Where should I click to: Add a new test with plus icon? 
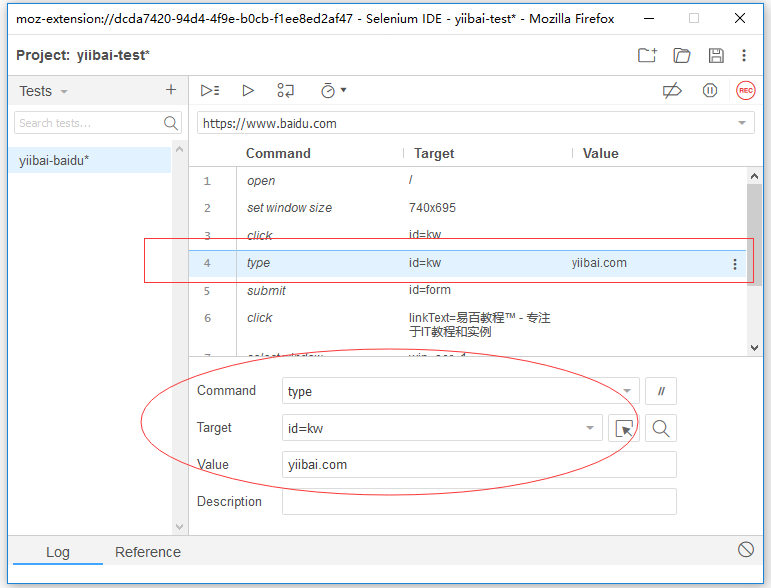point(171,90)
